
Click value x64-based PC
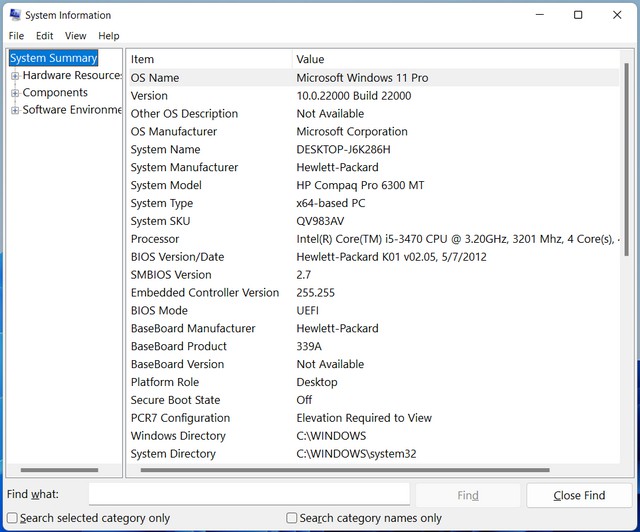pyautogui.click(x=331, y=203)
